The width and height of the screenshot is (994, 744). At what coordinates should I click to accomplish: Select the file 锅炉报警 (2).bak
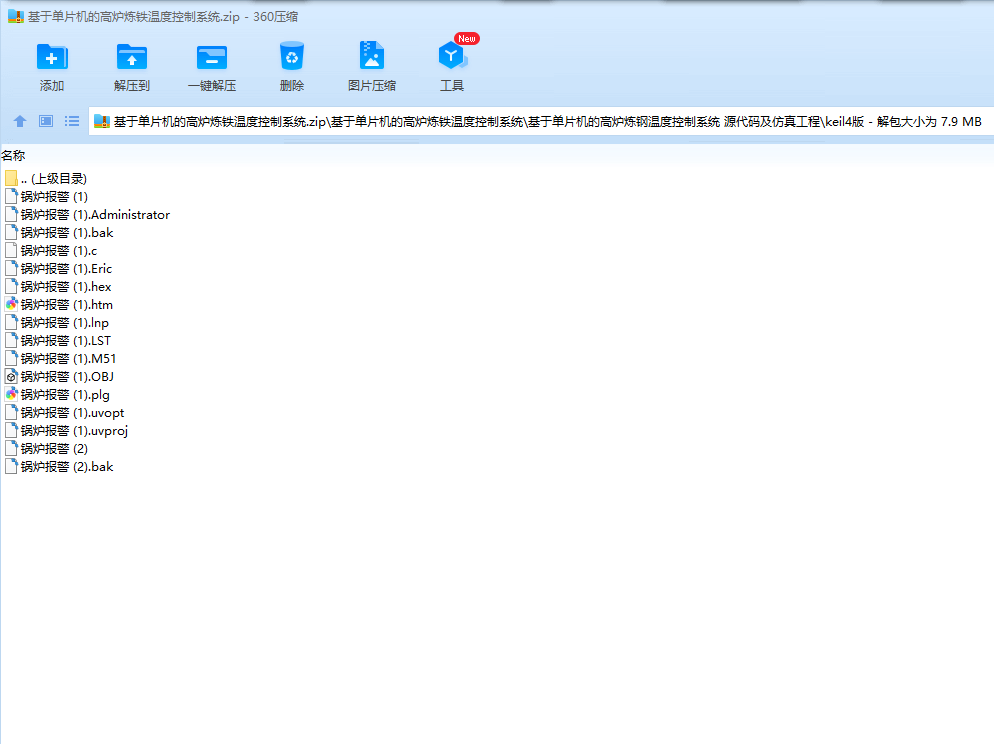coord(58,466)
